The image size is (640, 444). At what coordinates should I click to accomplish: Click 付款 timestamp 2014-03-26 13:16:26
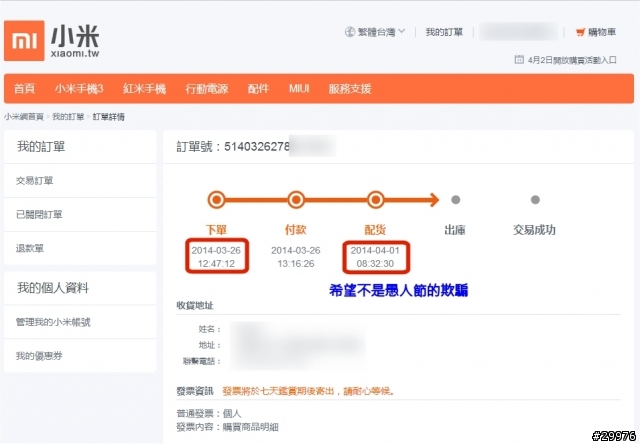296,257
